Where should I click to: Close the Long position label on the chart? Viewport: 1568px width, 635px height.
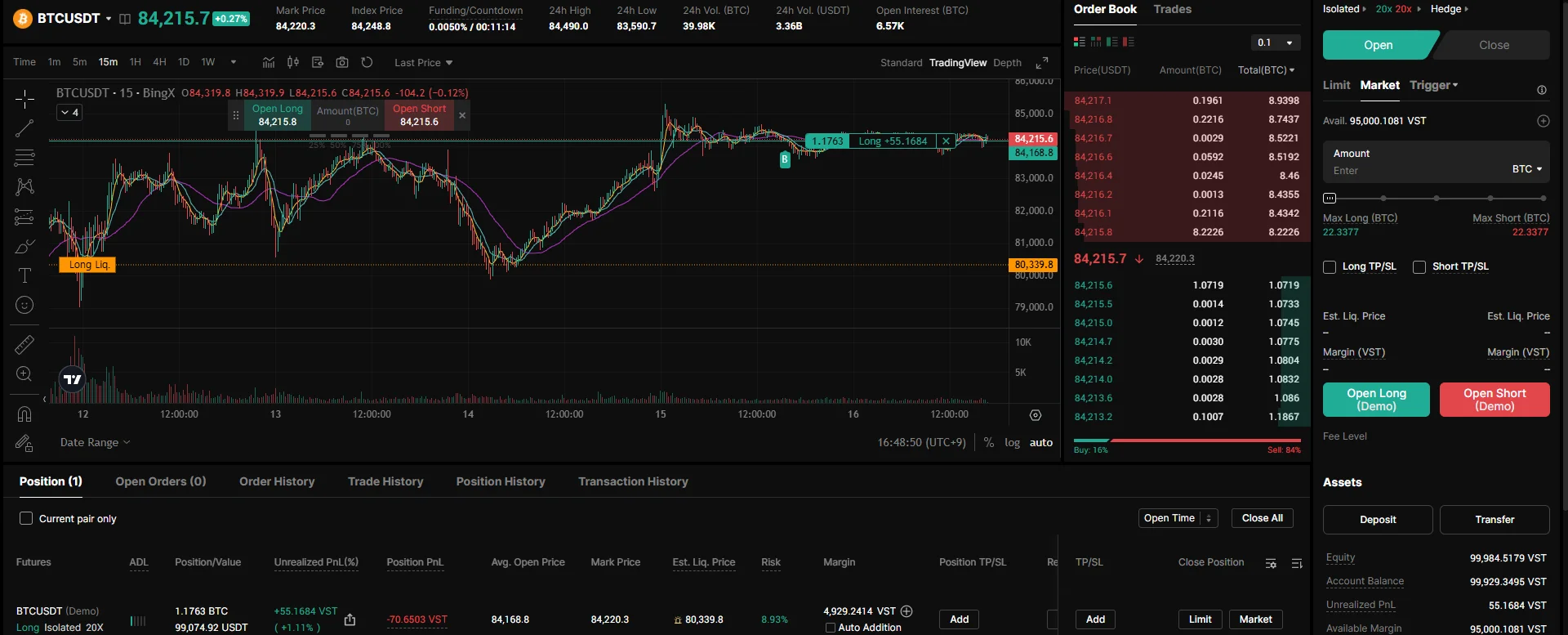(x=947, y=141)
